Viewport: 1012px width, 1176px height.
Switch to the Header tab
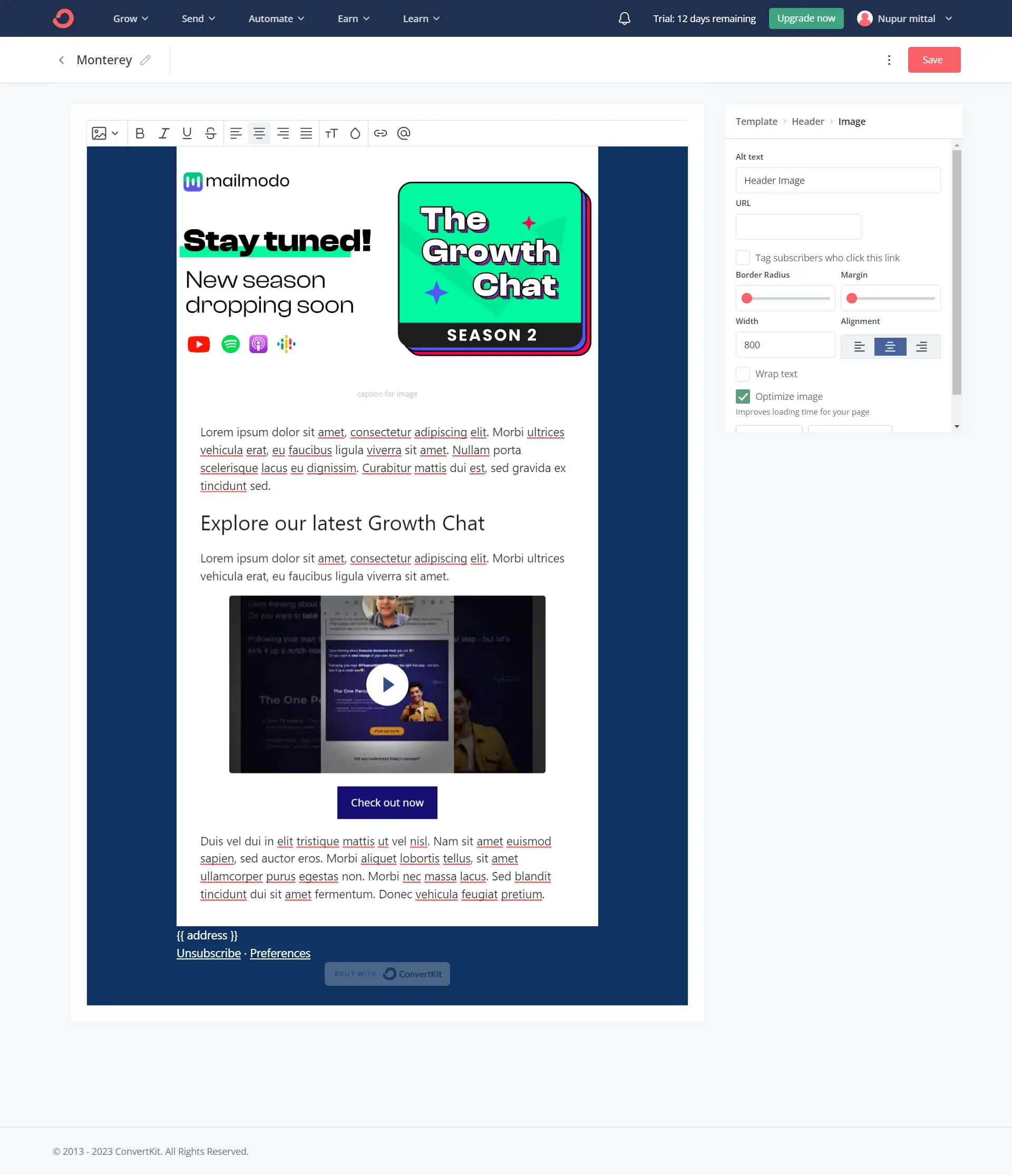(x=807, y=121)
